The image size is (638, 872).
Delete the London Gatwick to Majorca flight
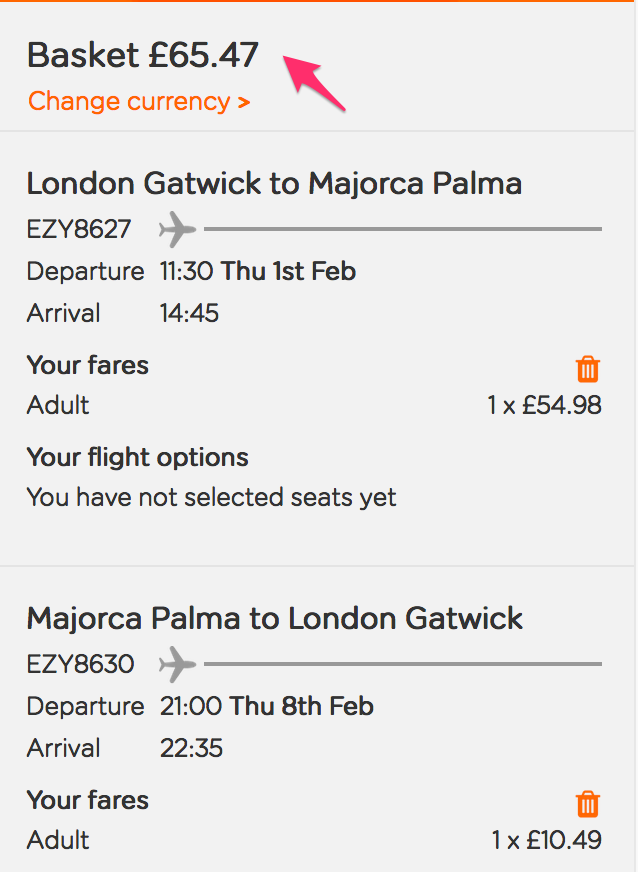[588, 369]
